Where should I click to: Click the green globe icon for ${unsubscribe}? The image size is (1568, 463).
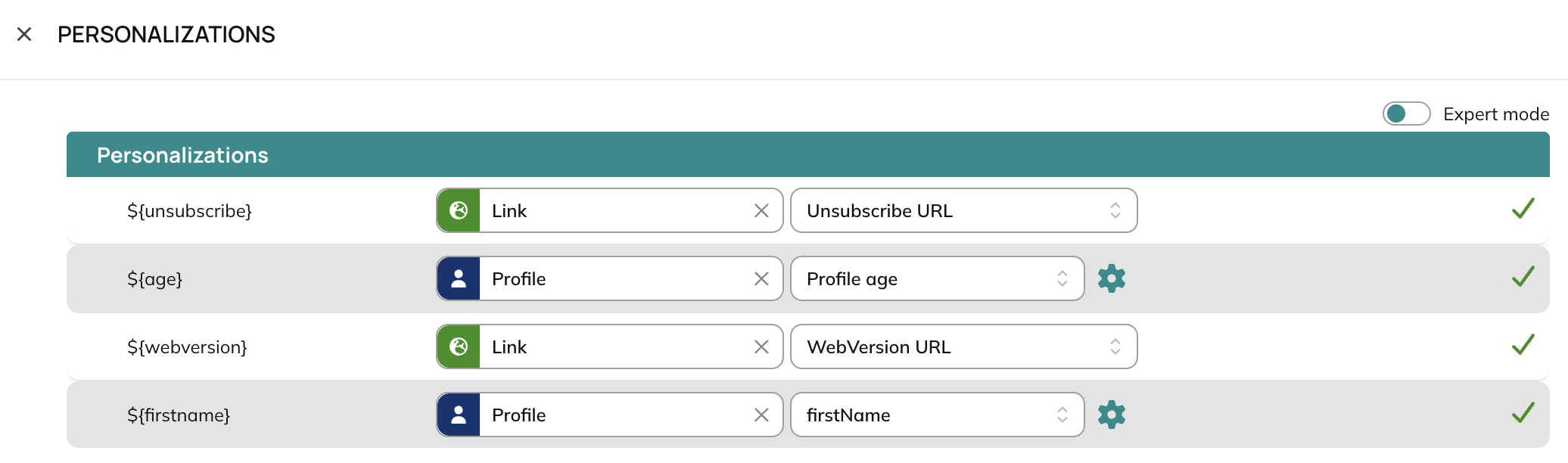point(459,210)
